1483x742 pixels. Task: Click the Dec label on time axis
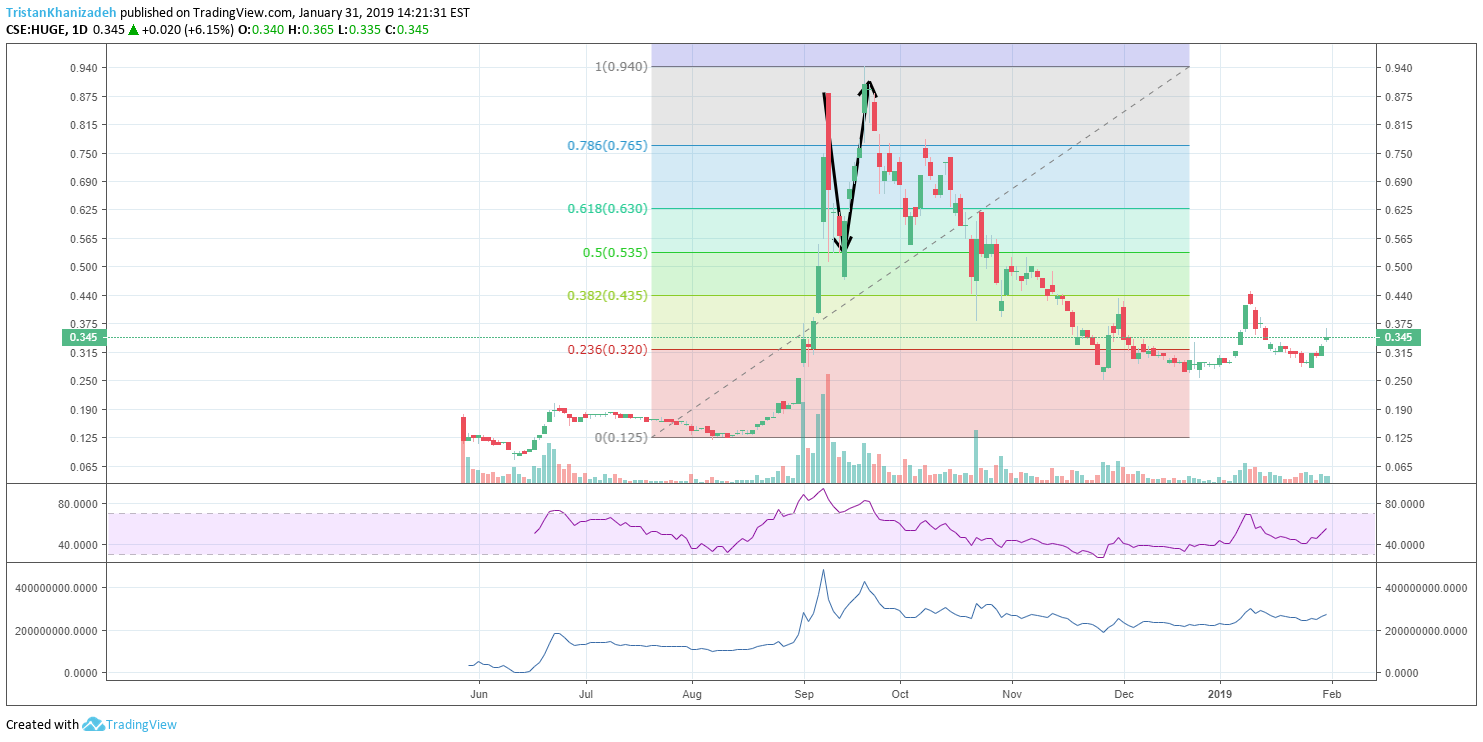point(1124,692)
